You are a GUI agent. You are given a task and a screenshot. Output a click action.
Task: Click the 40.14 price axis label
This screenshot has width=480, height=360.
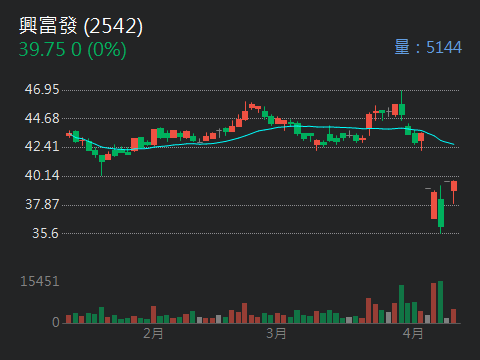point(42,175)
